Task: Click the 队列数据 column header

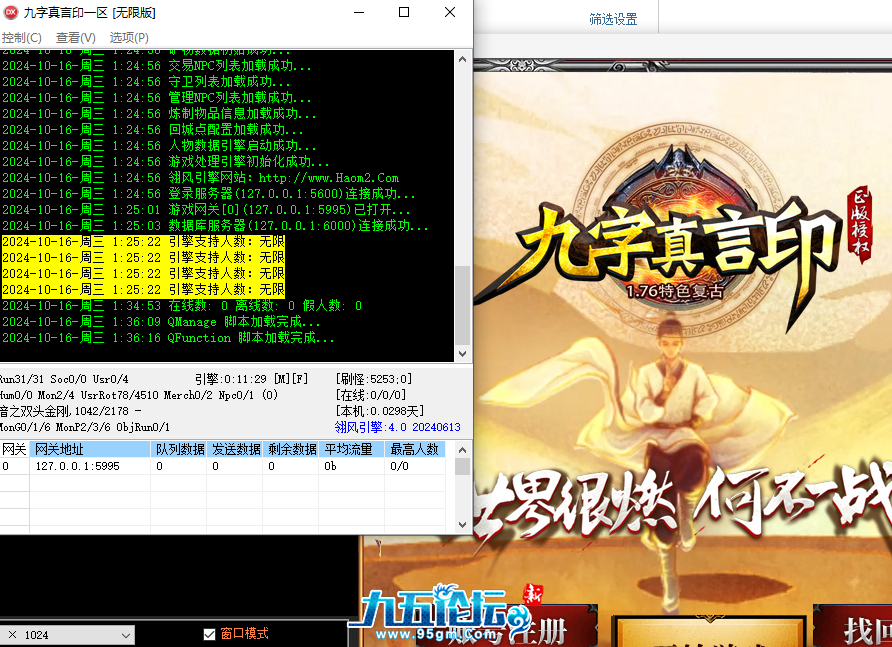Action: [179, 449]
